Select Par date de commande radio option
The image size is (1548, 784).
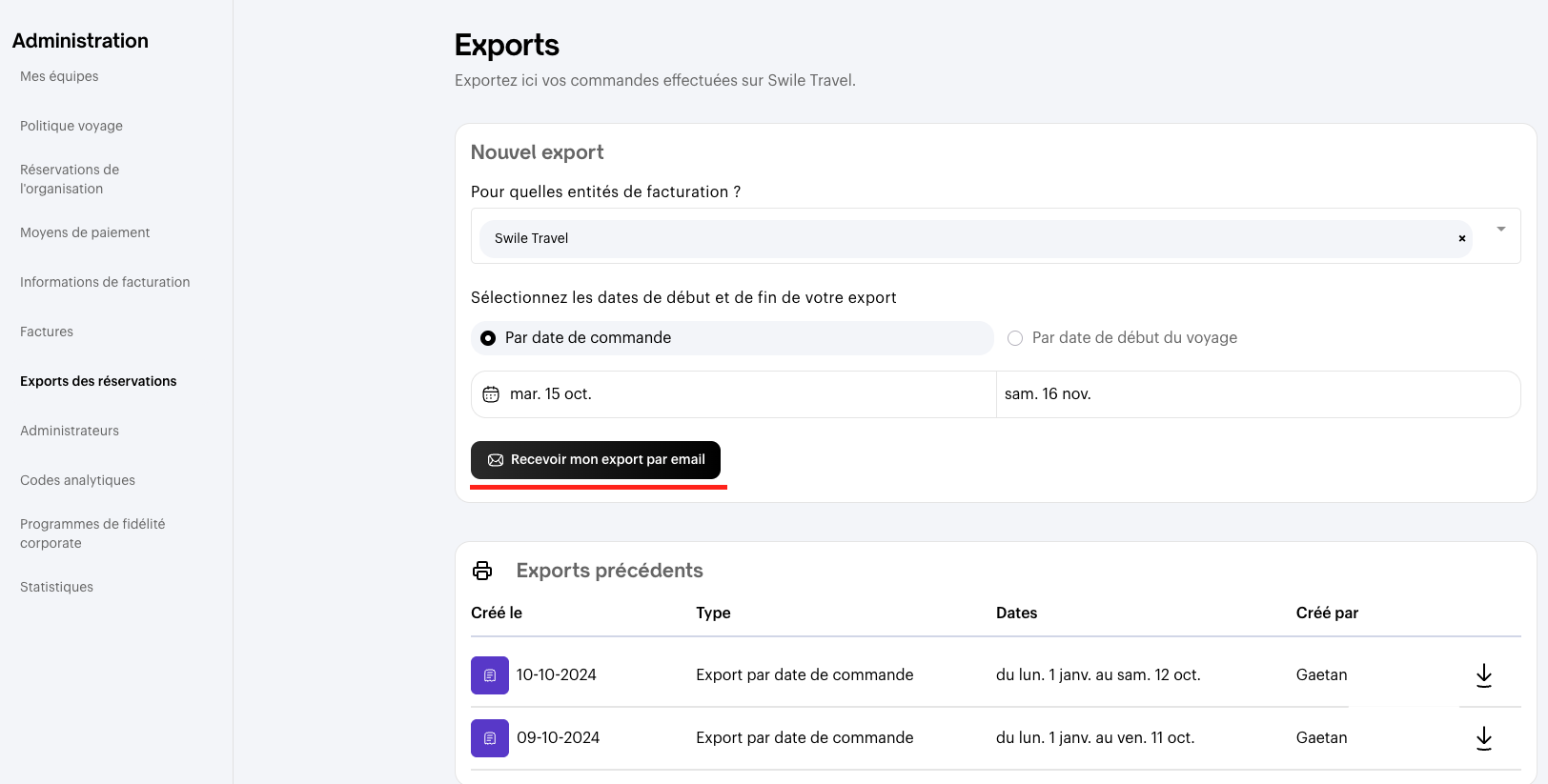click(488, 338)
